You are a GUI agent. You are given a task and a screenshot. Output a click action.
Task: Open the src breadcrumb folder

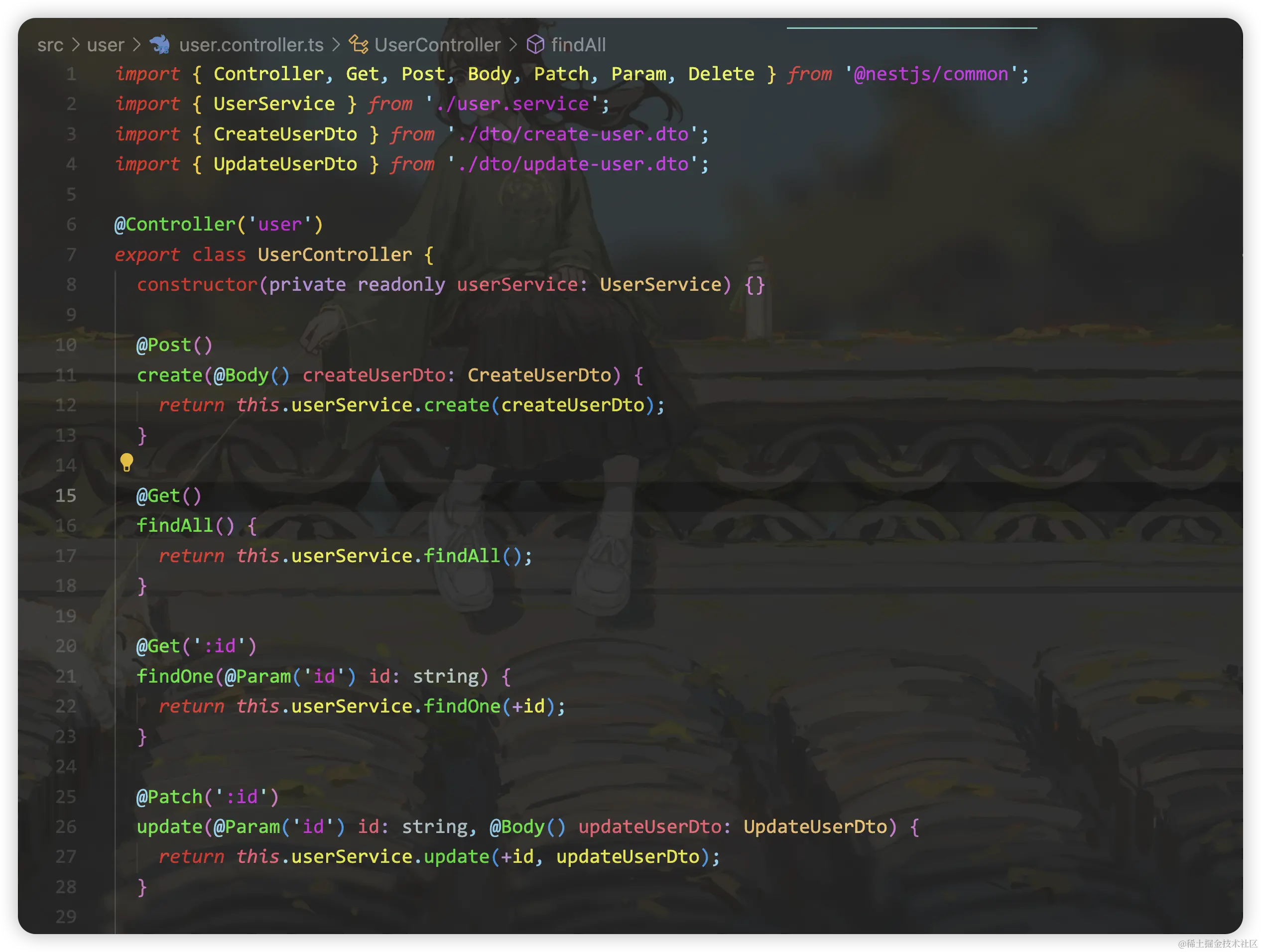click(x=50, y=45)
